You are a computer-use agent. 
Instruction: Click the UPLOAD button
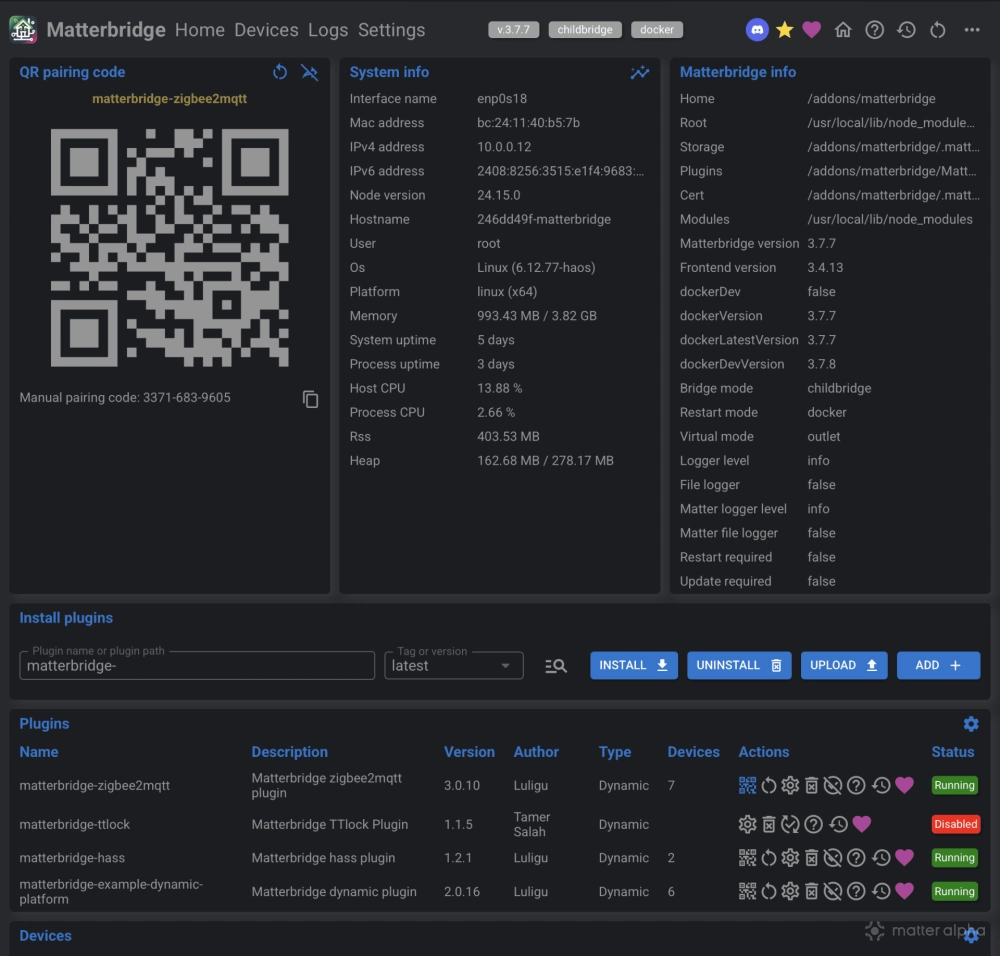844,665
